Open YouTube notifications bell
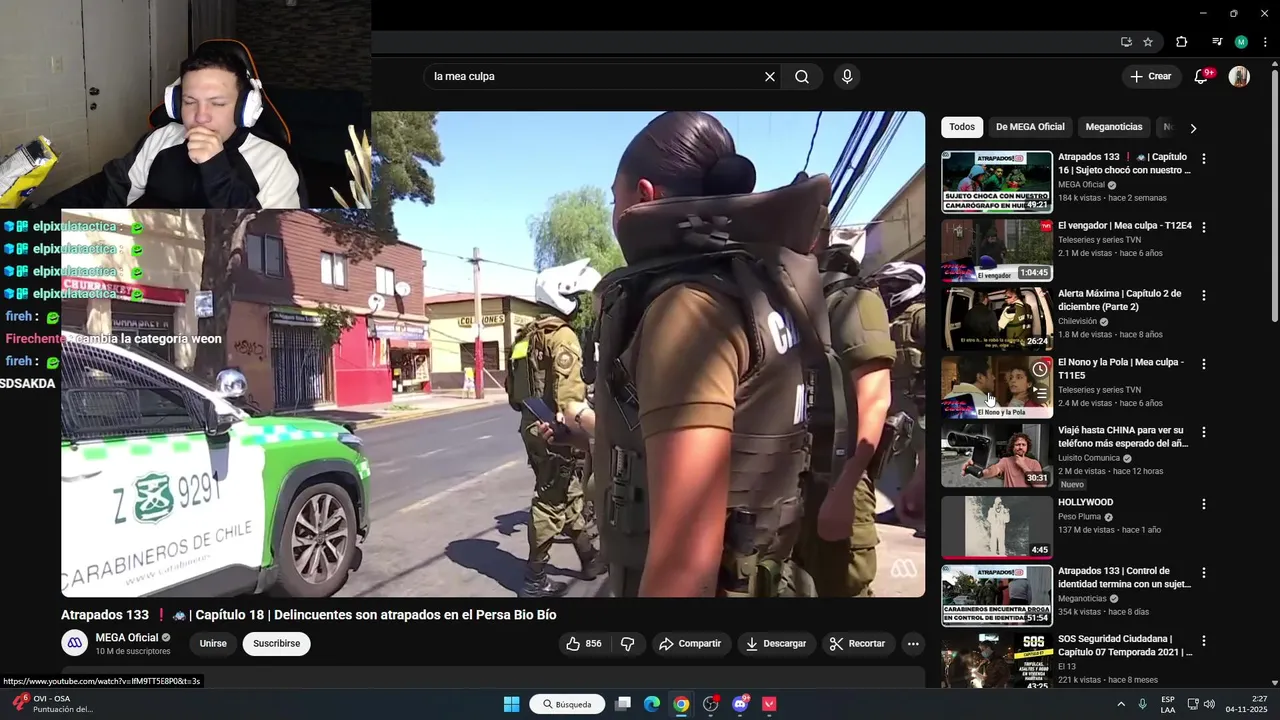This screenshot has height=720, width=1280. coord(1202,76)
